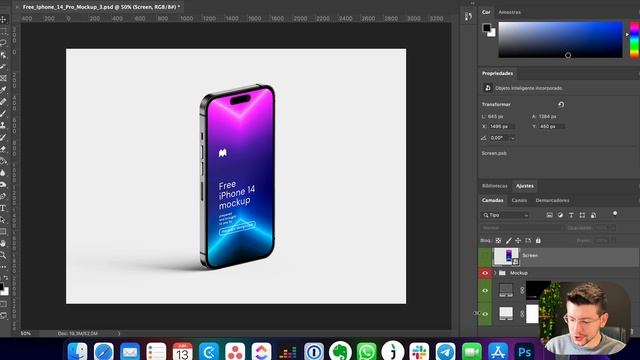Viewport: 640px width, 360px height.
Task: Open Evernote from the Dock
Action: tap(340, 351)
